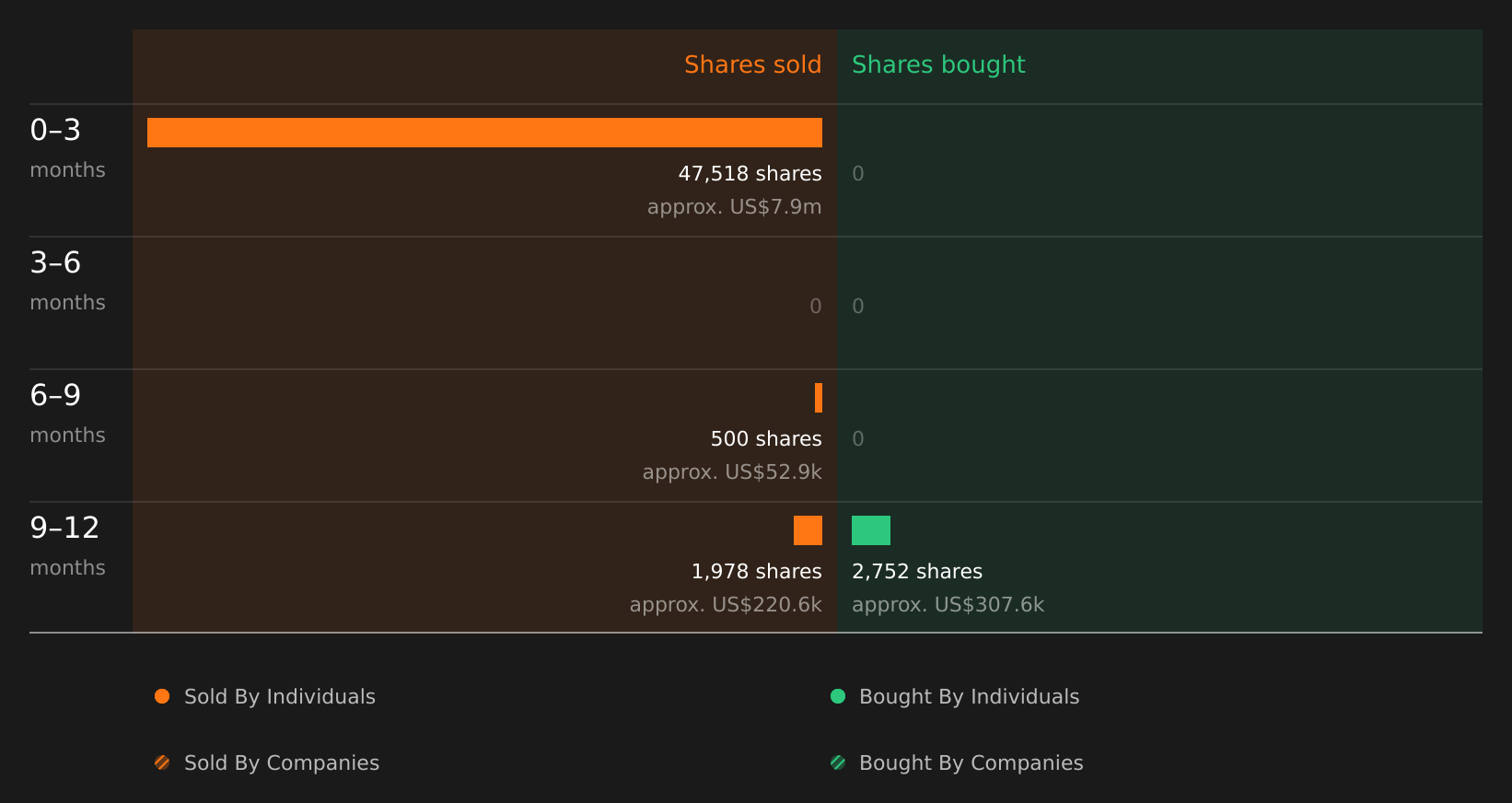Select the Sold By Companies legend label
Screen dimensions: 1512x803
pos(282,763)
